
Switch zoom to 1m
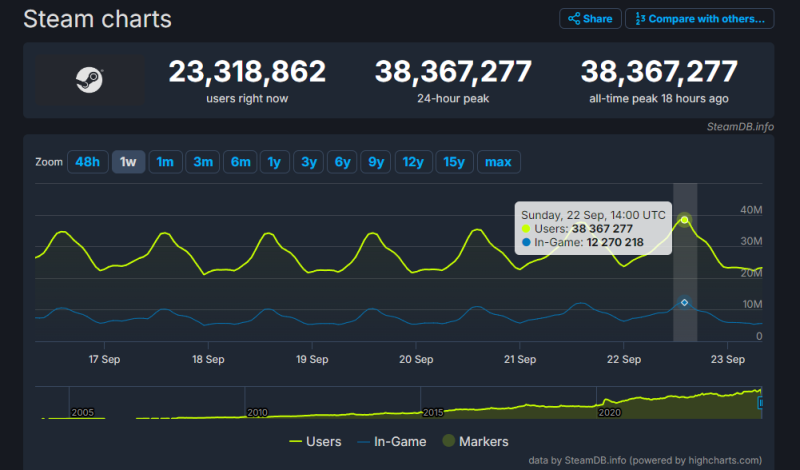coord(165,162)
